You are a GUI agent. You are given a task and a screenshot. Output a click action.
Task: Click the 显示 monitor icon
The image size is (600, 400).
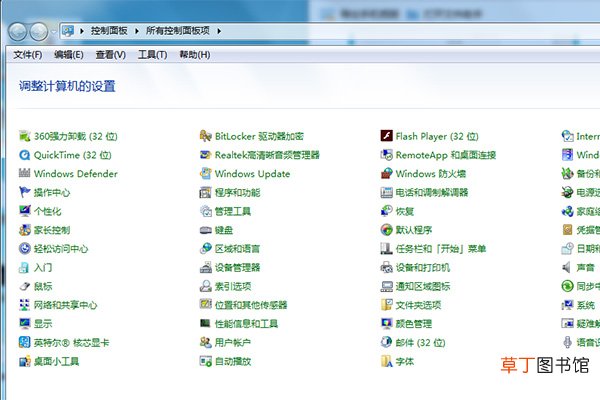[x=24, y=323]
